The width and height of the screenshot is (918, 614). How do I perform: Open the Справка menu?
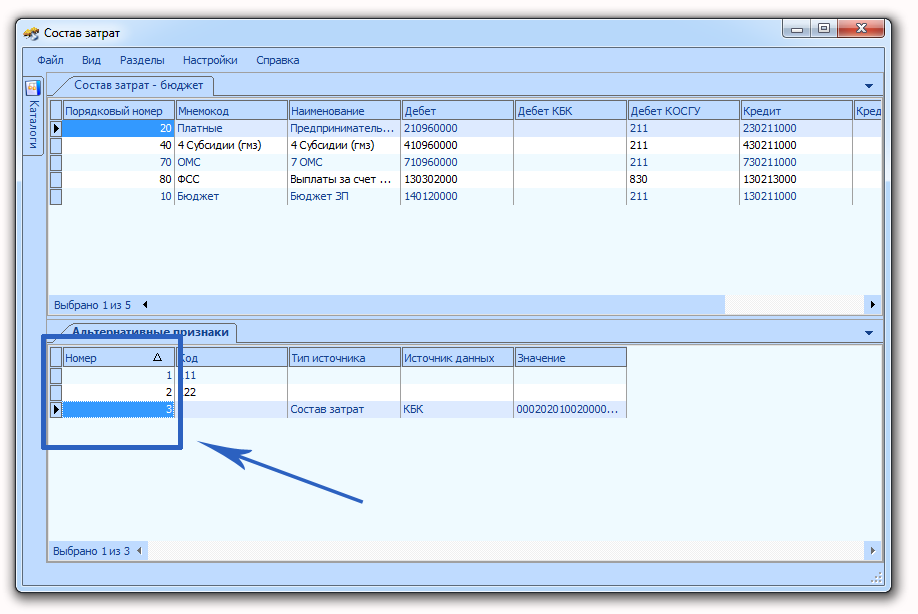278,60
